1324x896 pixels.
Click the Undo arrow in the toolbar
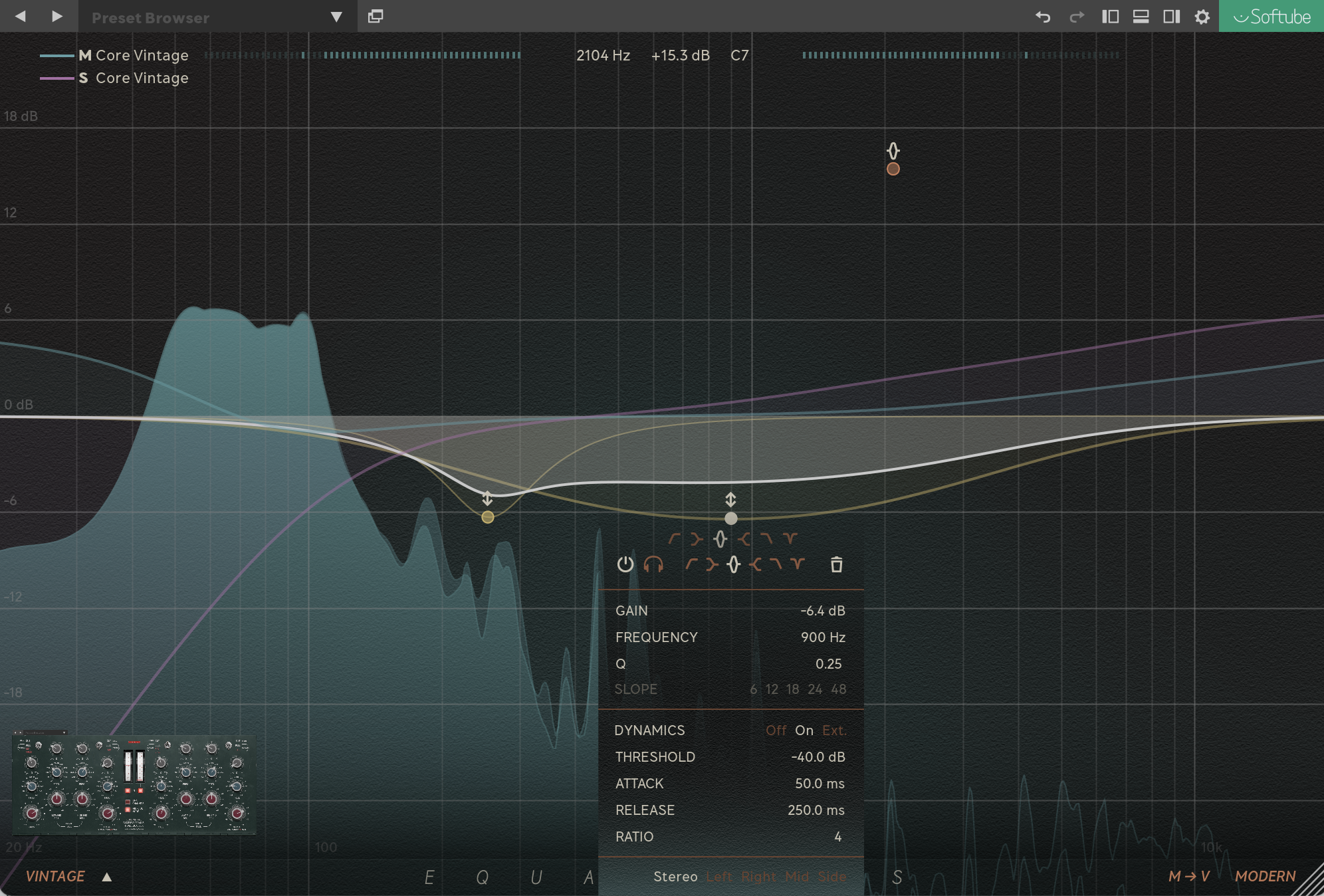coord(1044,17)
